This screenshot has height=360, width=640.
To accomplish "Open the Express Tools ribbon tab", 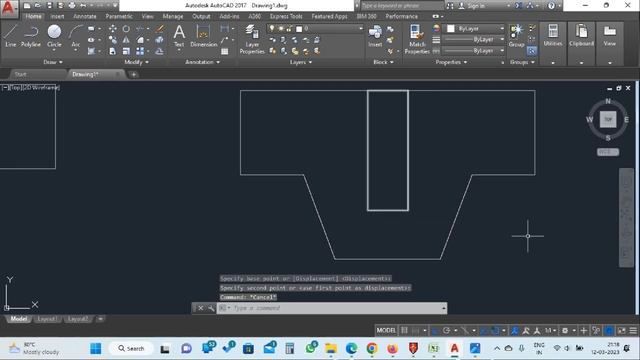I will 286,16.
